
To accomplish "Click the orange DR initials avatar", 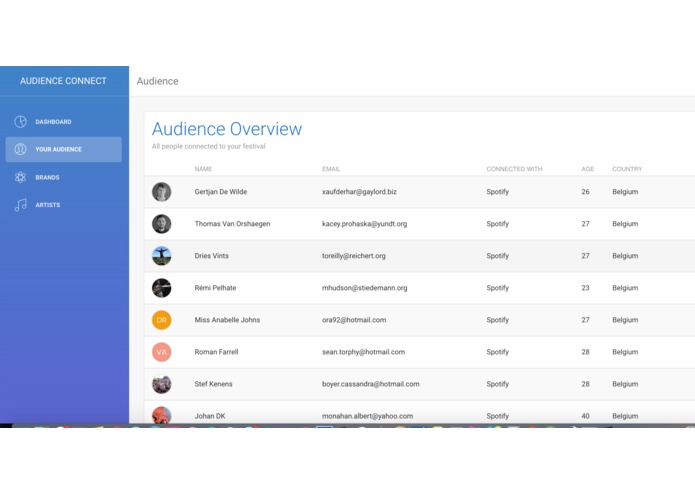I will coord(161,320).
